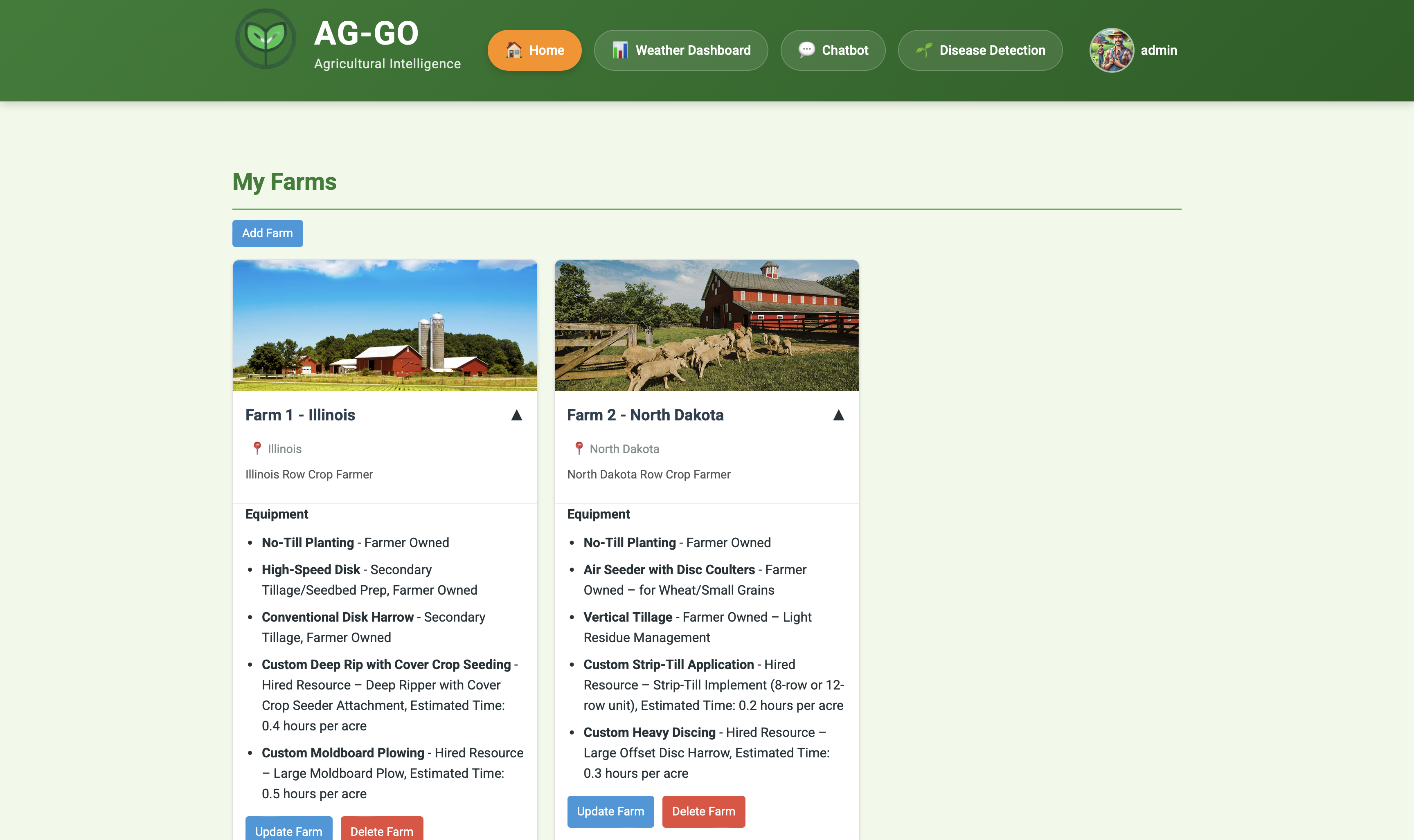Click the AG-GO leaf logo icon
1414x840 pixels.
click(x=266, y=39)
